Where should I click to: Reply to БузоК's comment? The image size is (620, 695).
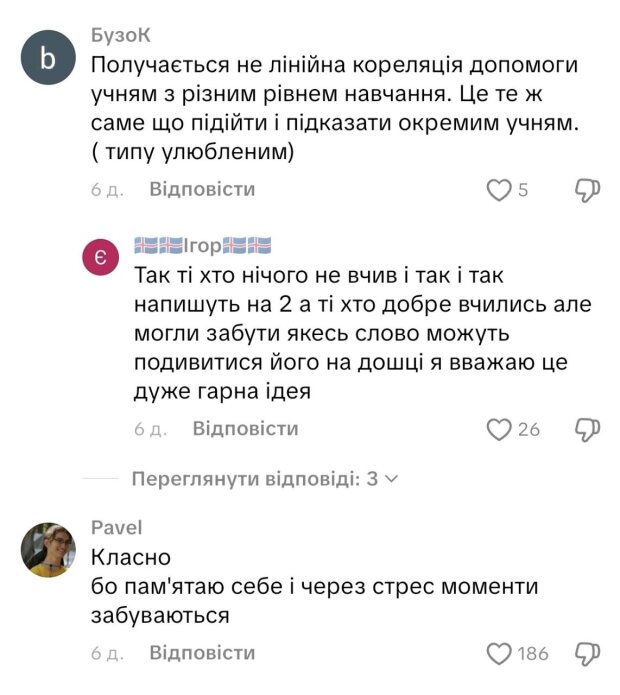(202, 189)
